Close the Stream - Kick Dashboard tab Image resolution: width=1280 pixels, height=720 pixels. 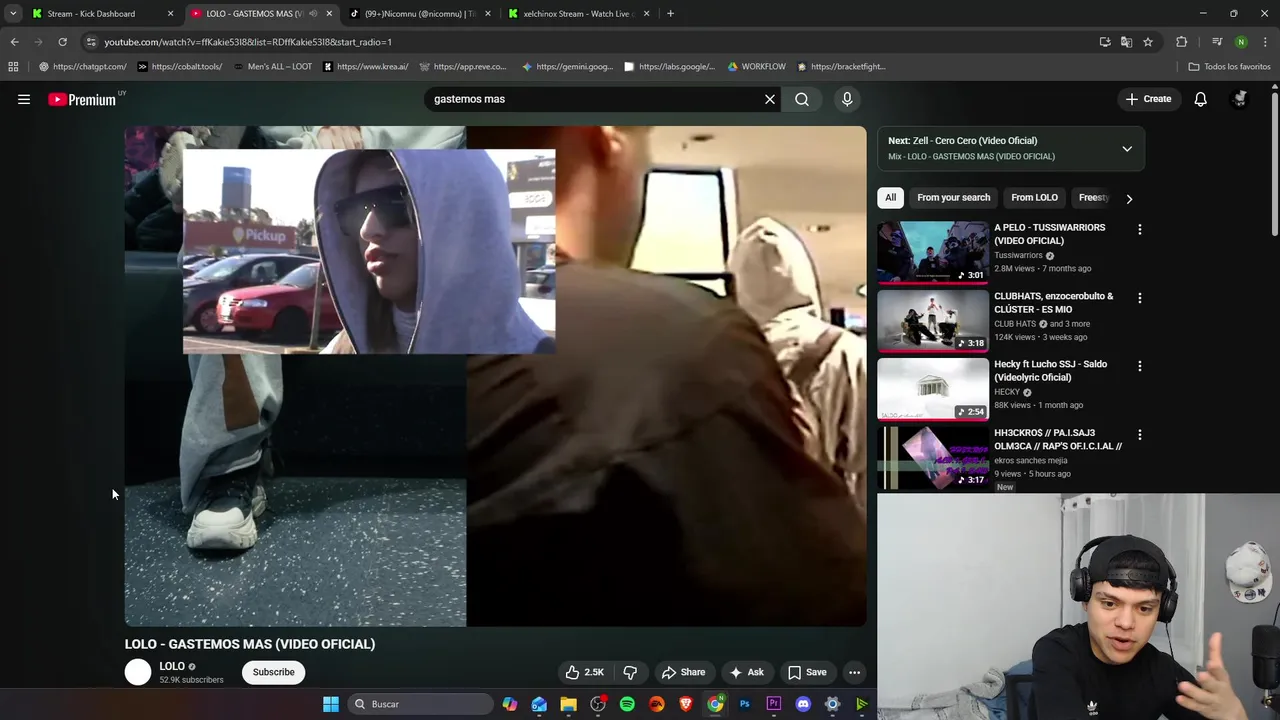(170, 14)
